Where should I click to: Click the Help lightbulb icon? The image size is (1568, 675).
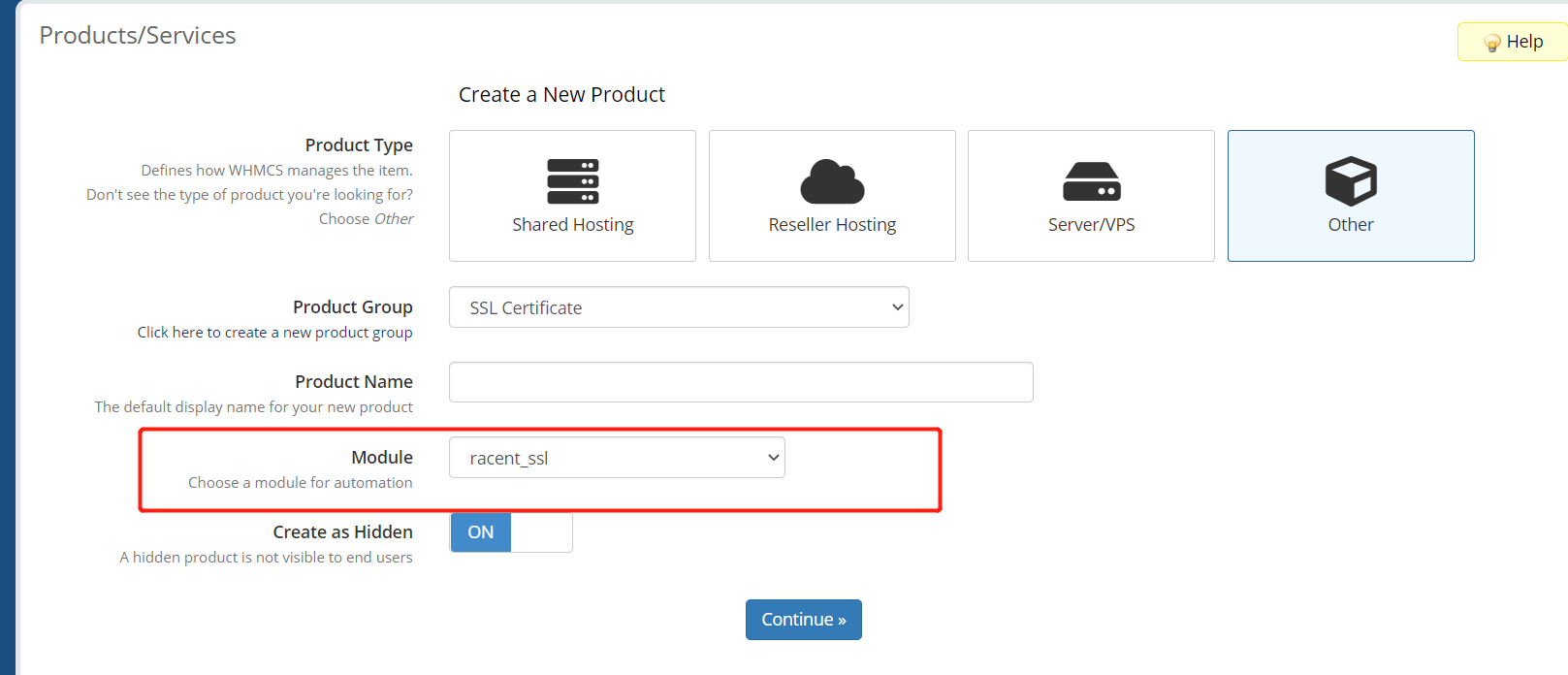pos(1492,43)
